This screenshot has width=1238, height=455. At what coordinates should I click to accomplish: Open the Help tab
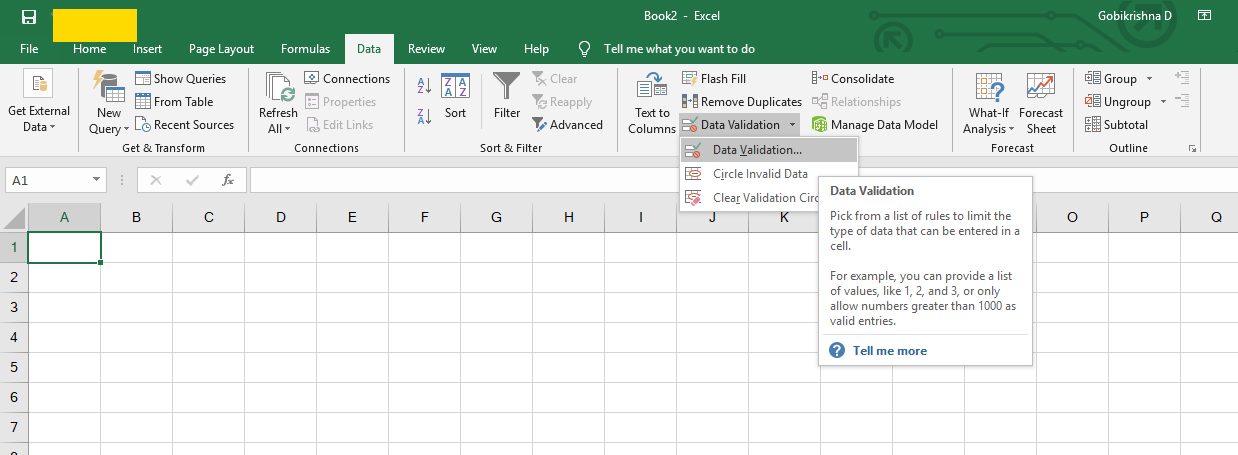click(537, 48)
